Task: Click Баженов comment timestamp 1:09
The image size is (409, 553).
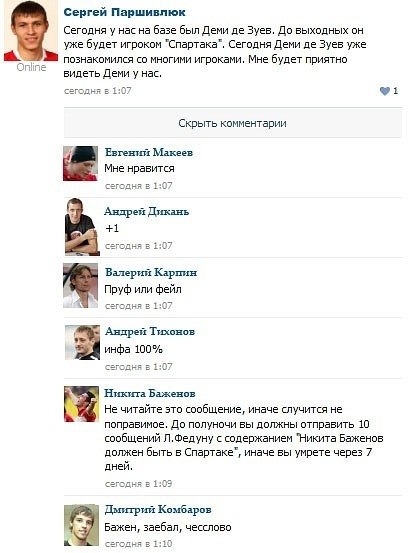Action: click(138, 484)
